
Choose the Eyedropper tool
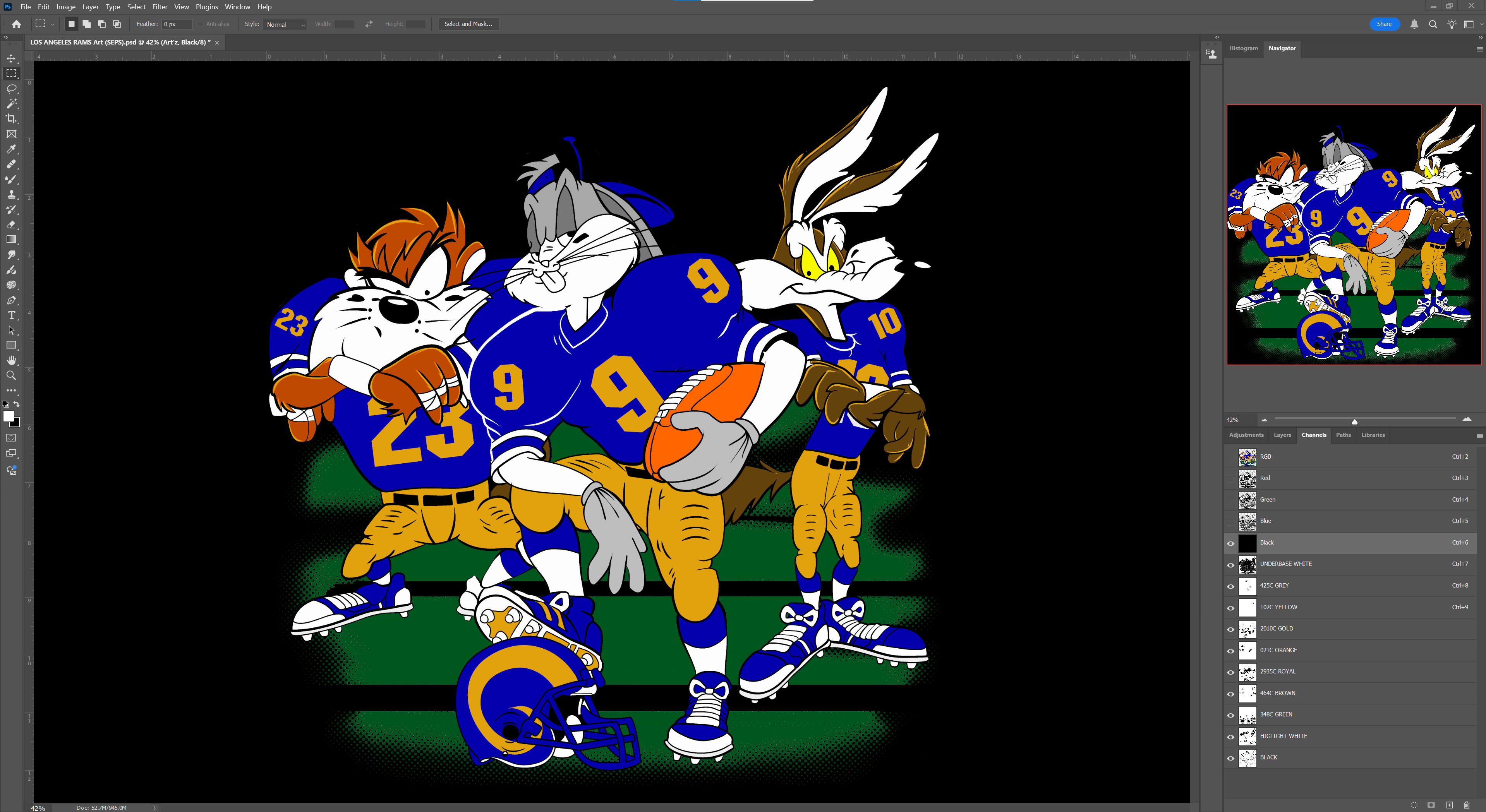pos(11,149)
